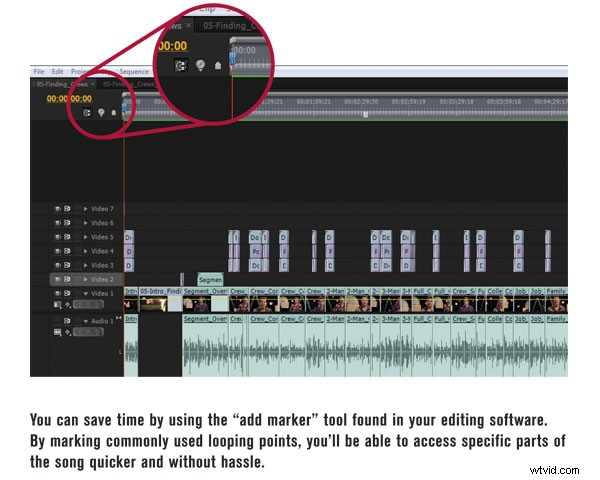Select the Crew_Cor audio clip on Audio 1

click(x=264, y=345)
